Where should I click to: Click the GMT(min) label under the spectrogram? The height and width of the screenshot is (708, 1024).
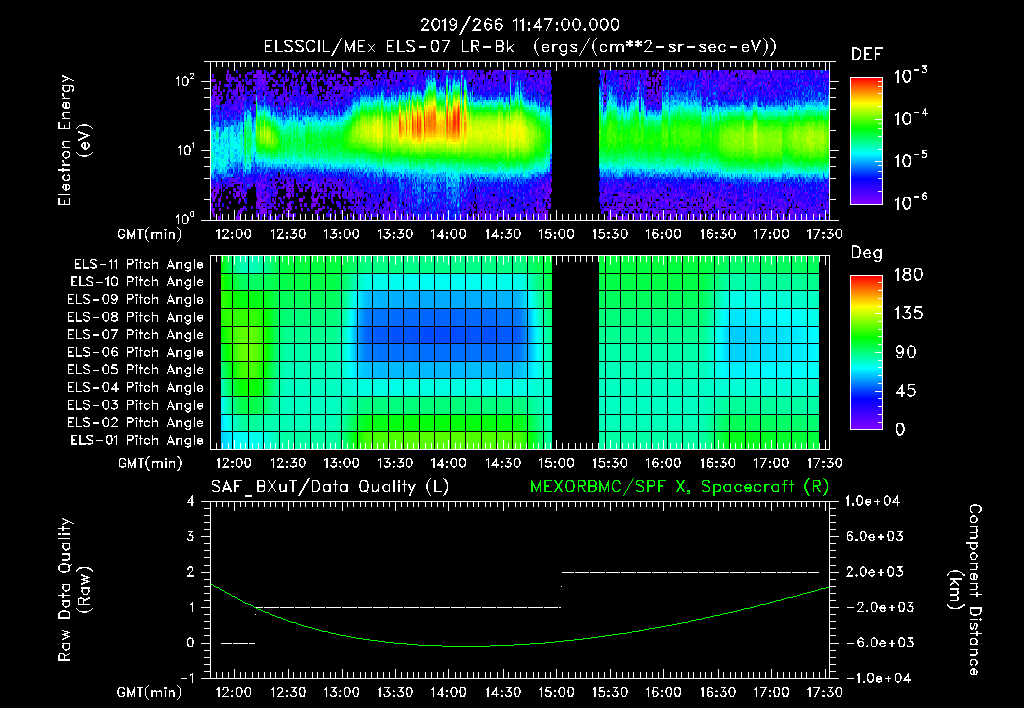point(150,234)
